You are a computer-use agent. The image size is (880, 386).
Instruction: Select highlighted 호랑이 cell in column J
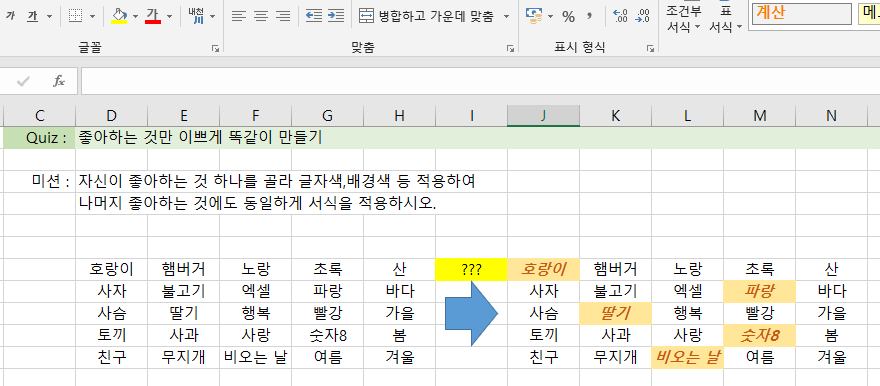point(543,269)
